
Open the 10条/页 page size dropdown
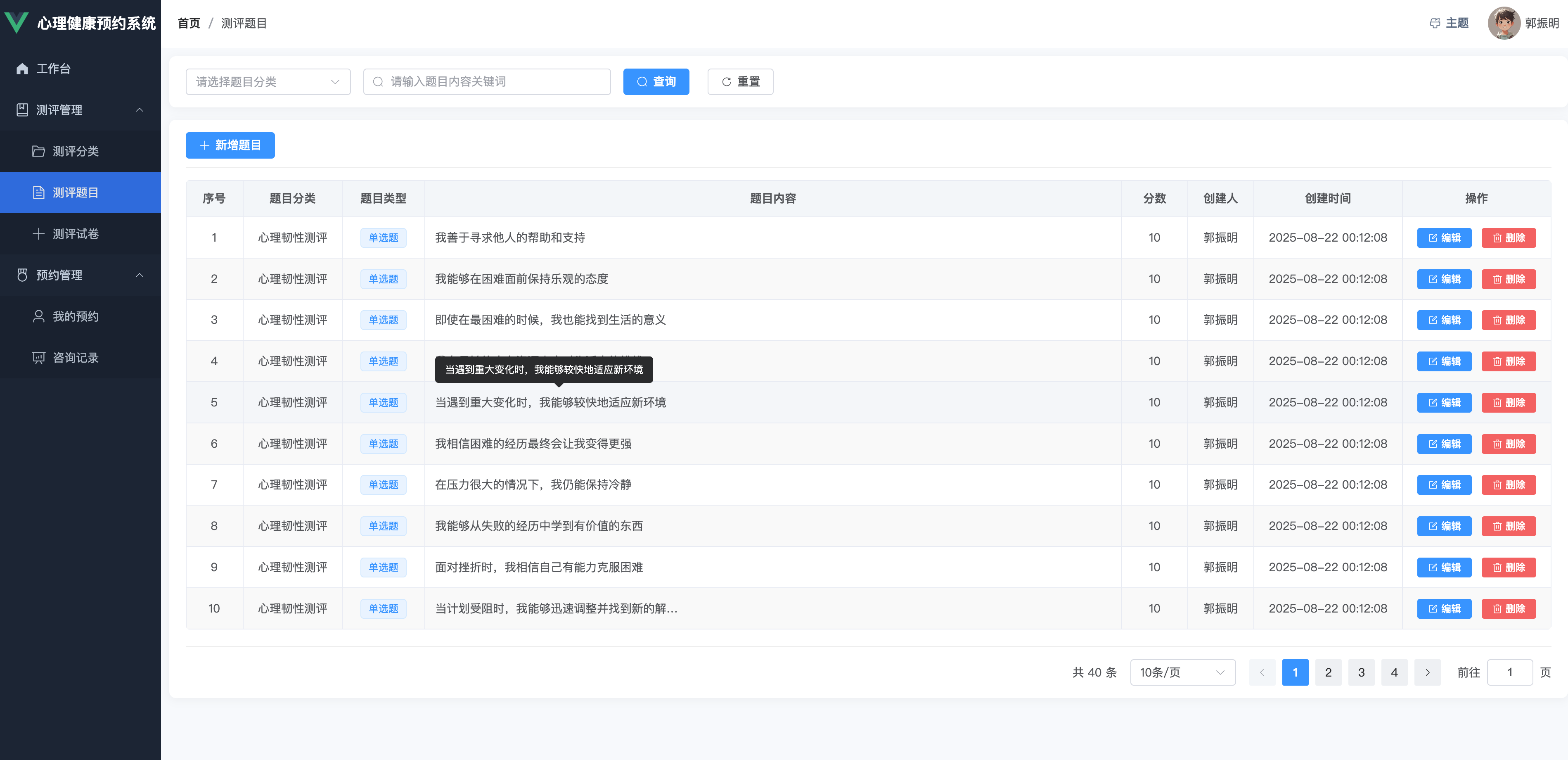1182,672
